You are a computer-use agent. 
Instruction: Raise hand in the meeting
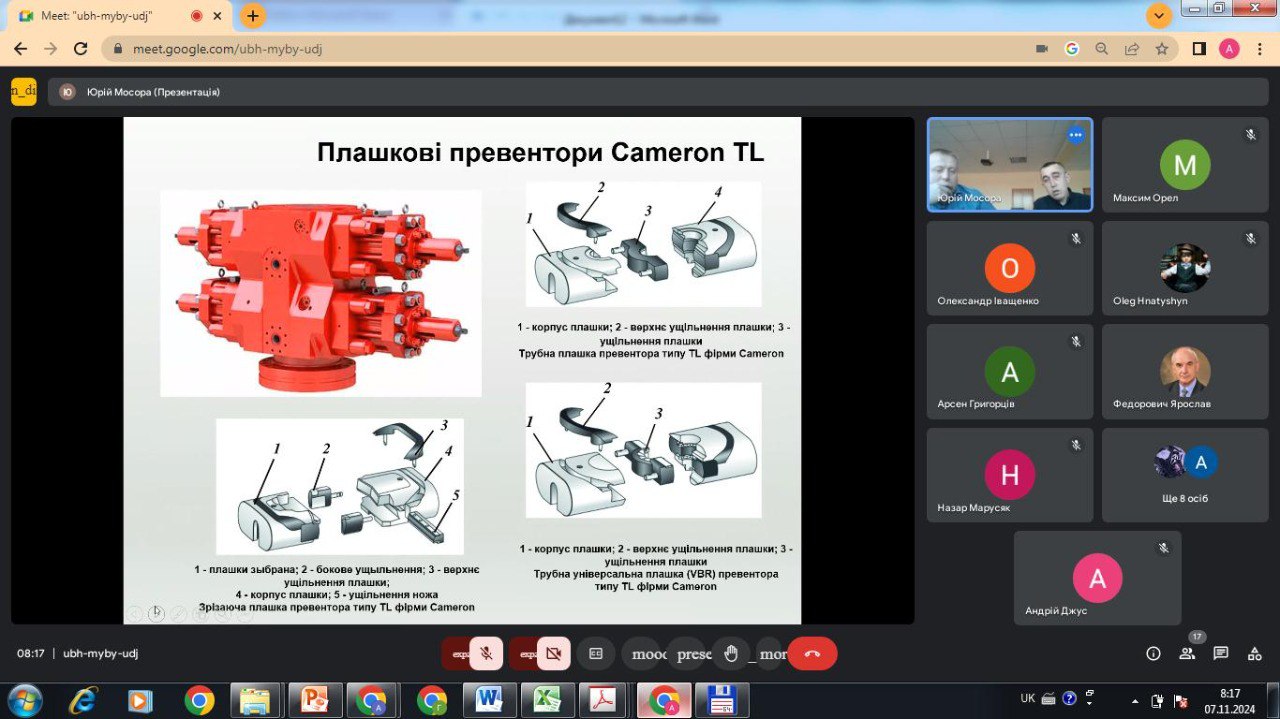point(731,654)
